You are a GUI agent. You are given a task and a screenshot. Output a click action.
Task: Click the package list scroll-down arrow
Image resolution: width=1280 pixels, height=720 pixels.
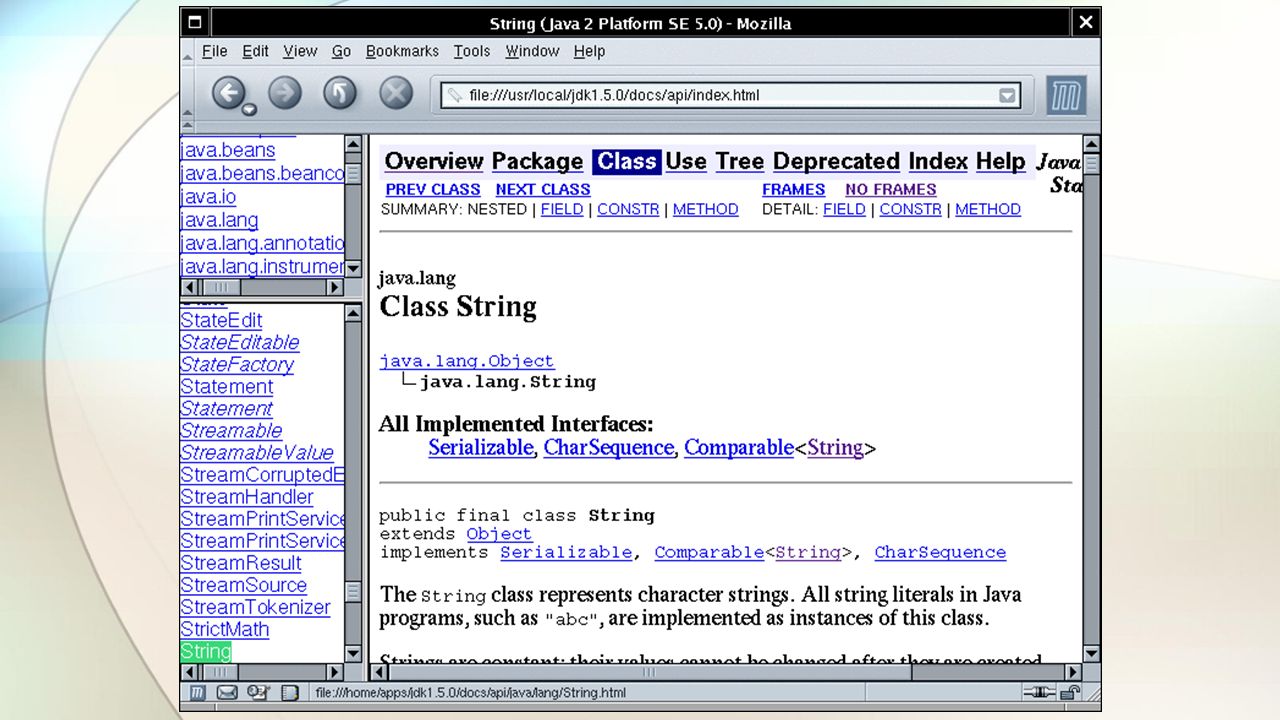pos(353,267)
